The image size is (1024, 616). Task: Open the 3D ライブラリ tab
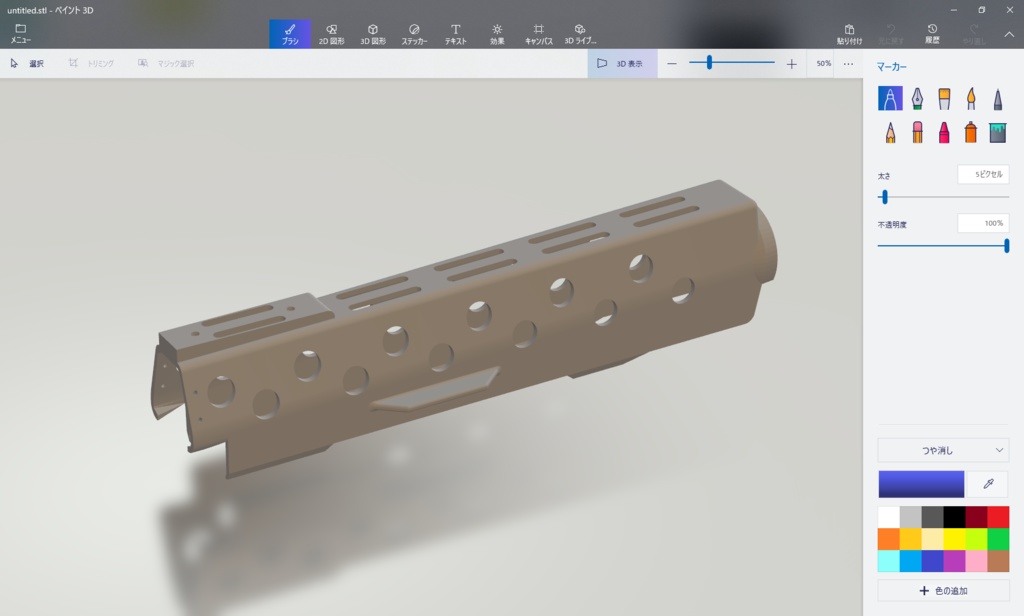pyautogui.click(x=580, y=33)
